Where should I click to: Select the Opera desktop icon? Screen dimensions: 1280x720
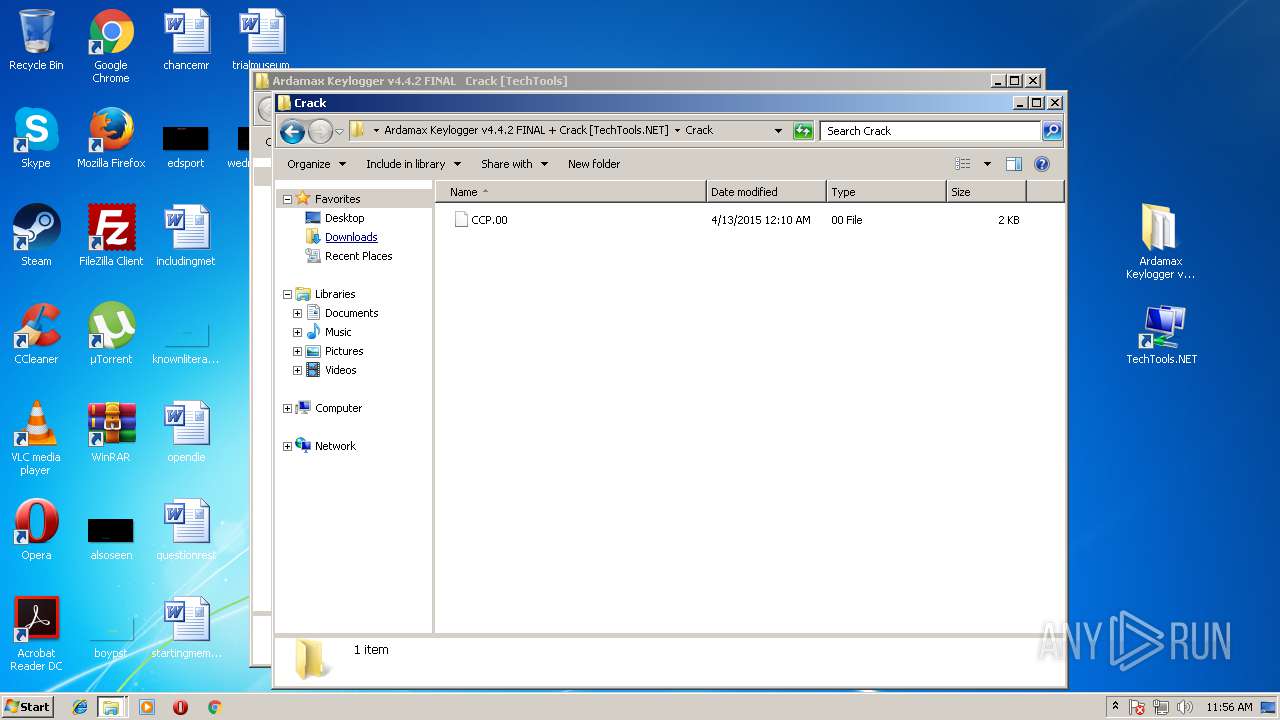coord(36,530)
